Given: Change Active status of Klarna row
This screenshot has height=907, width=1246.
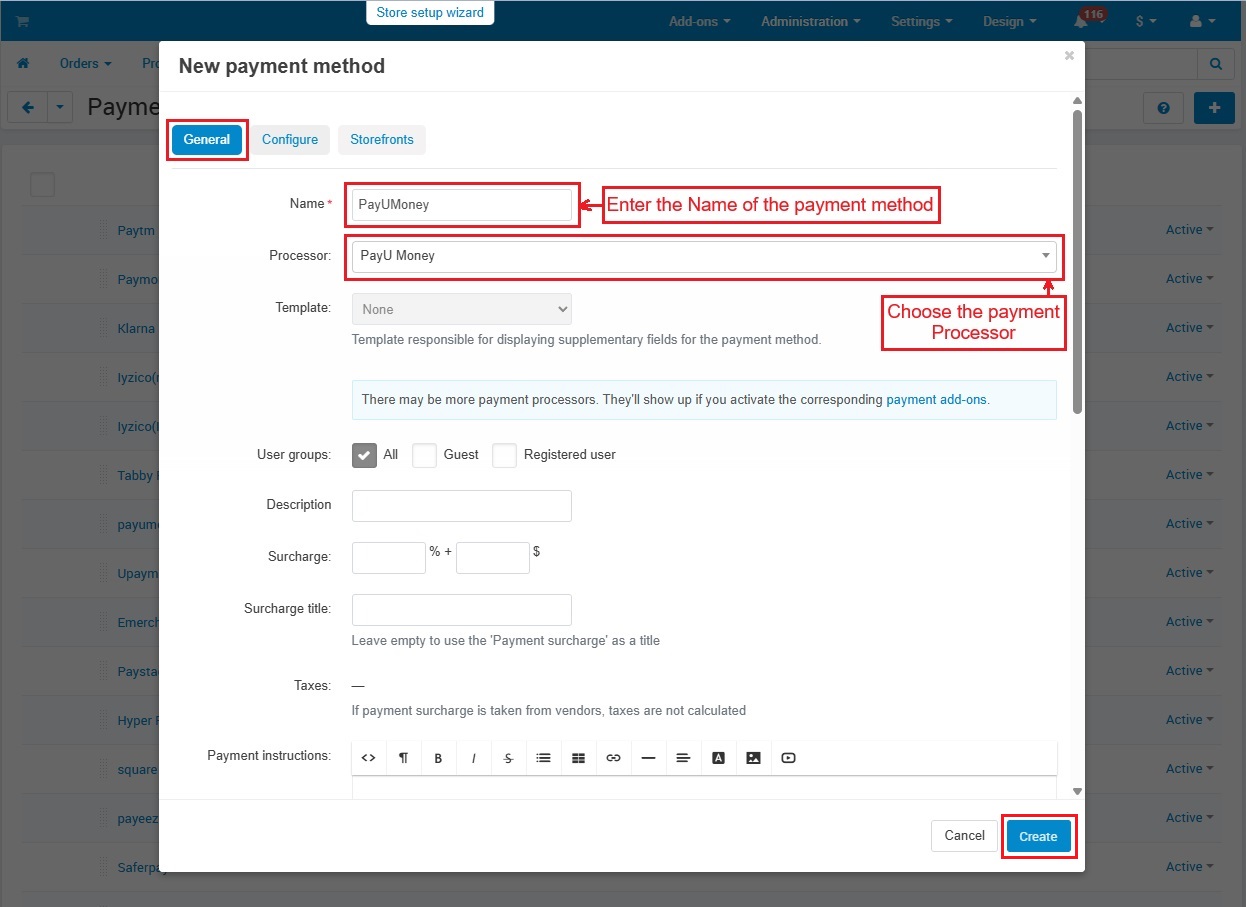Looking at the screenshot, I should coord(1190,328).
